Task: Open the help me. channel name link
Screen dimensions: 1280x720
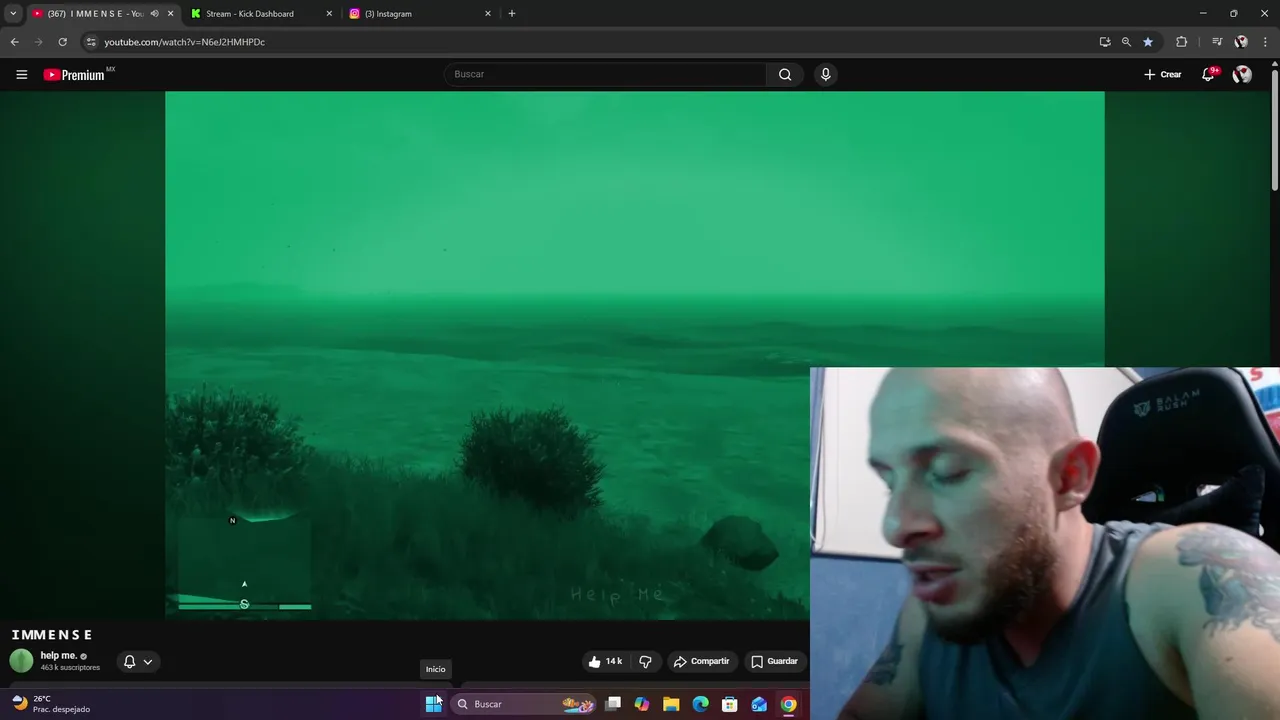Action: point(59,656)
